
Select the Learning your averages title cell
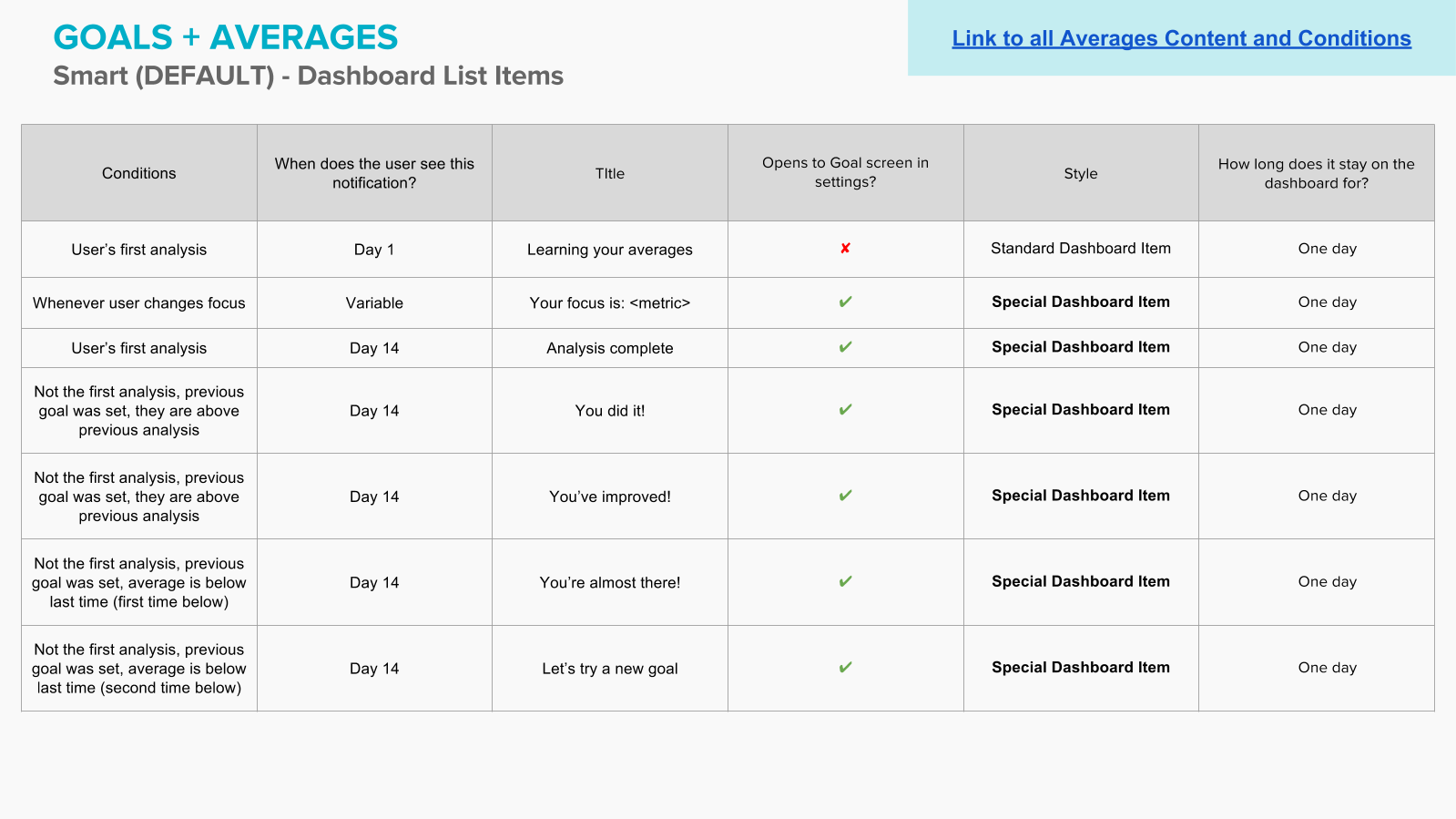(610, 250)
